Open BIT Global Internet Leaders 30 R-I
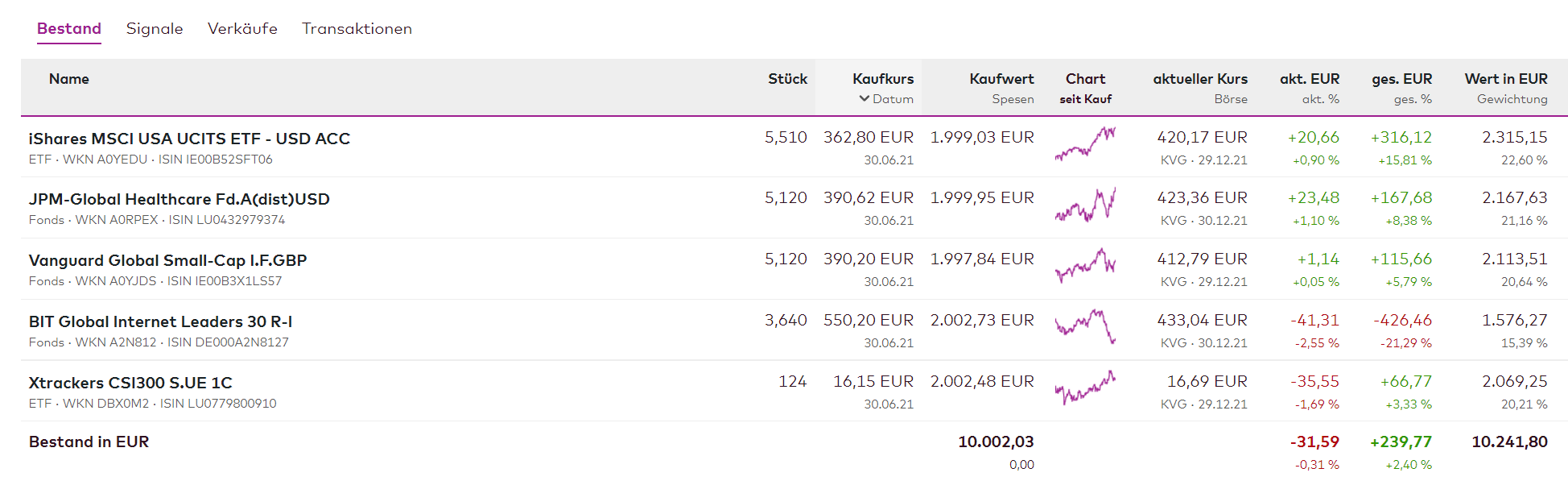 [160, 321]
